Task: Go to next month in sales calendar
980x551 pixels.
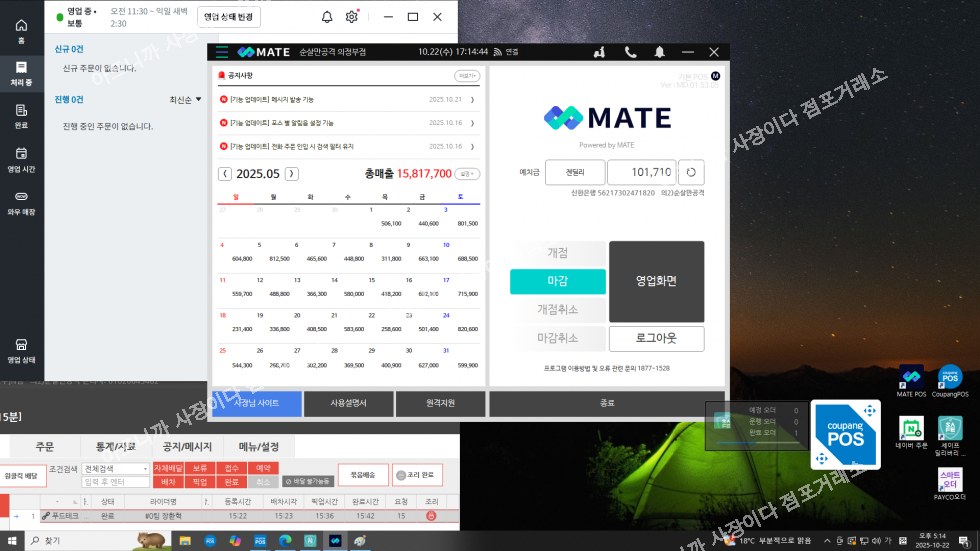Action: coord(291,174)
